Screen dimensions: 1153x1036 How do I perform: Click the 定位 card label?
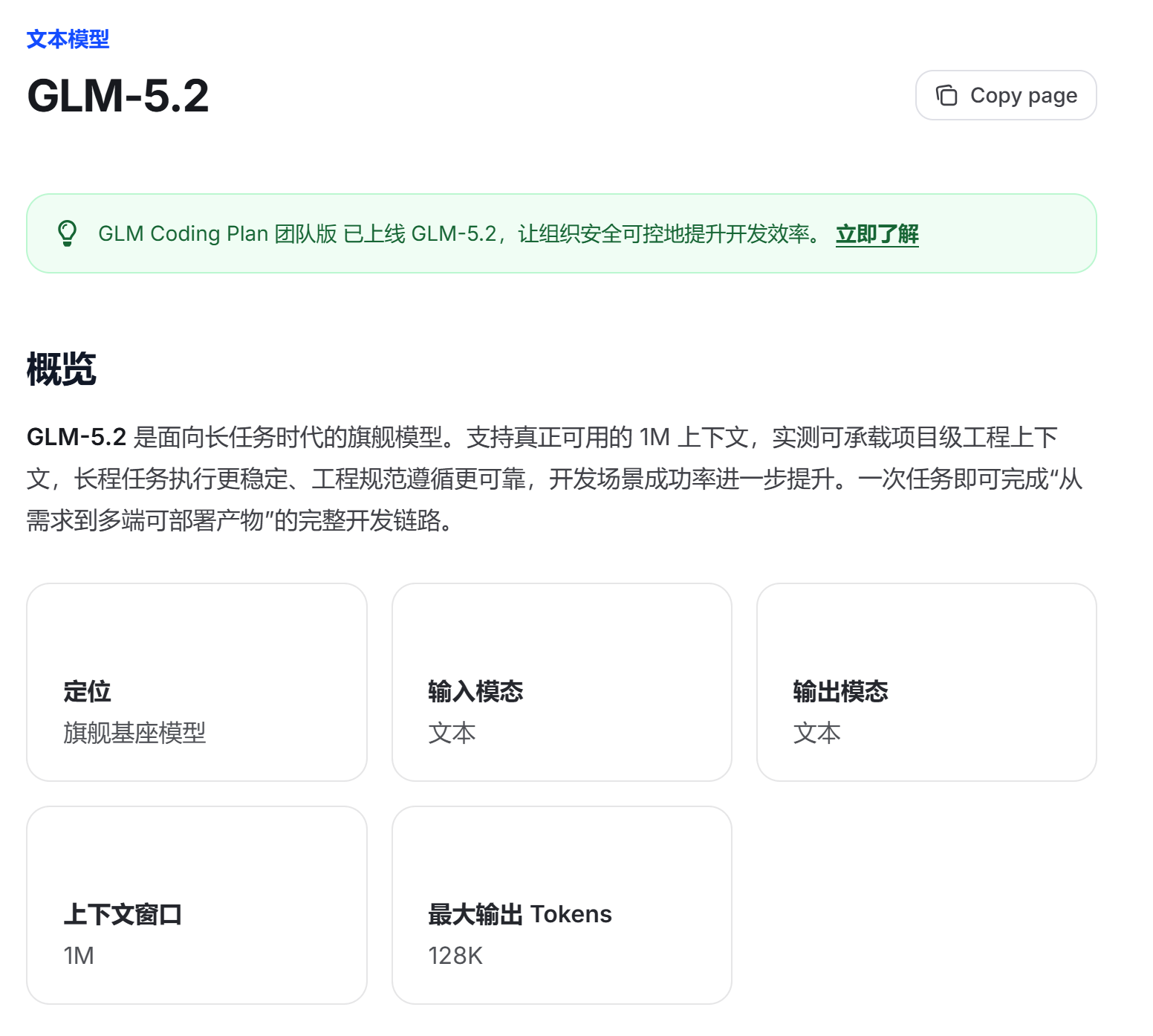[x=87, y=691]
